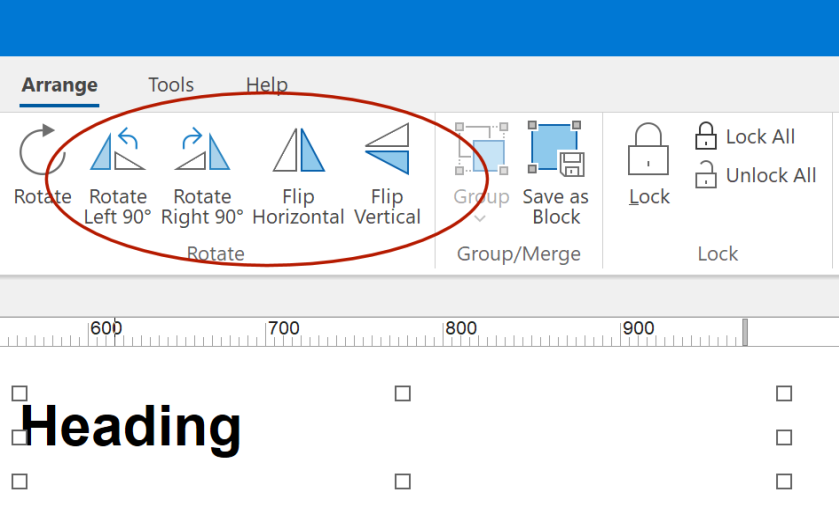The width and height of the screenshot is (840, 507).
Task: Click Lock All padlock button
Action: pyautogui.click(x=745, y=136)
